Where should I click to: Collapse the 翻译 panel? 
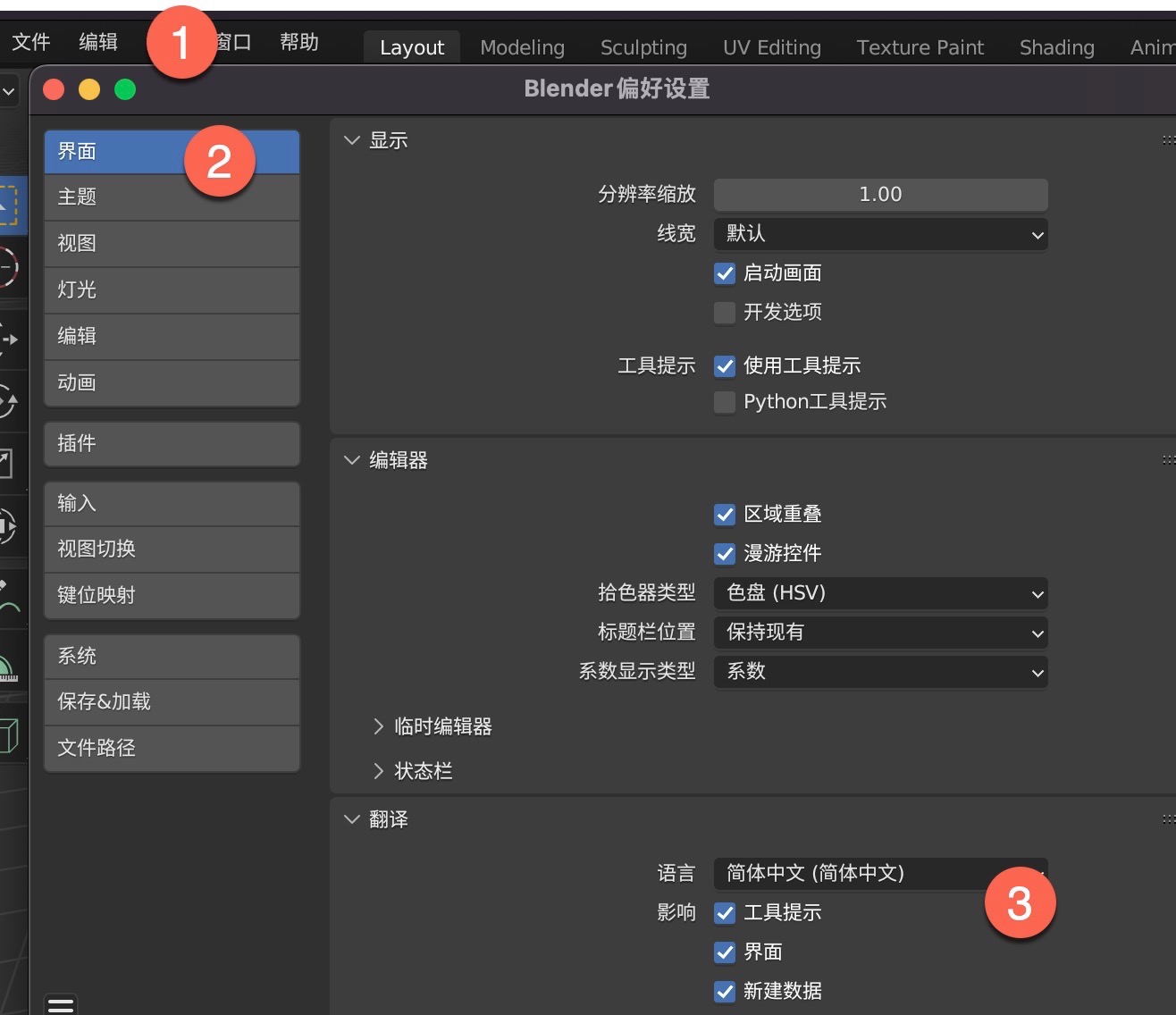click(352, 819)
